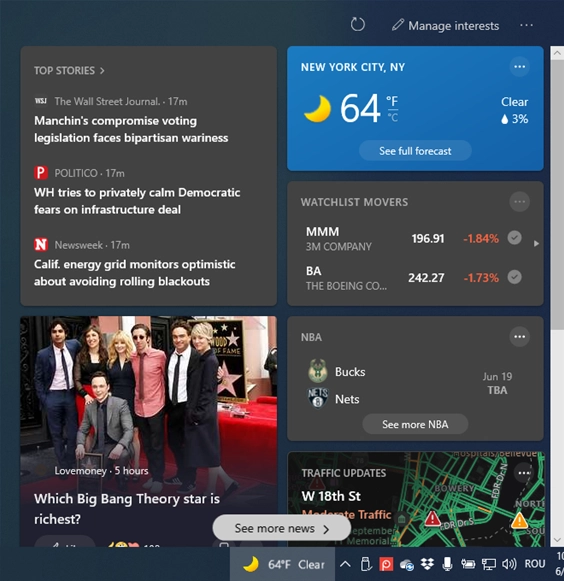Toggle MMM watchlist checkmark
The image size is (564, 581).
tap(514, 238)
